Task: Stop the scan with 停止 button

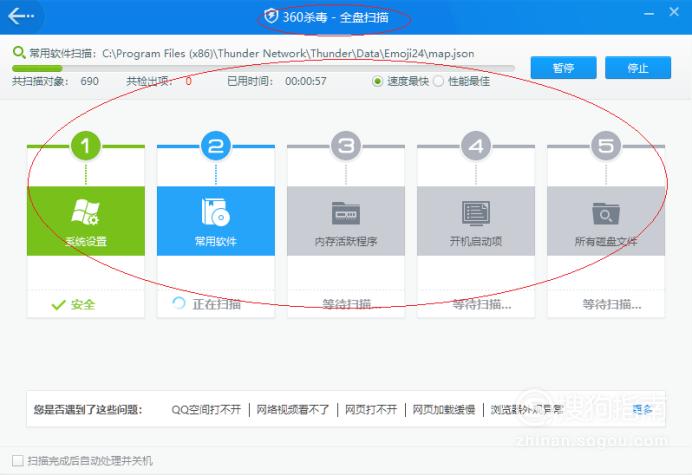Action: click(638, 68)
